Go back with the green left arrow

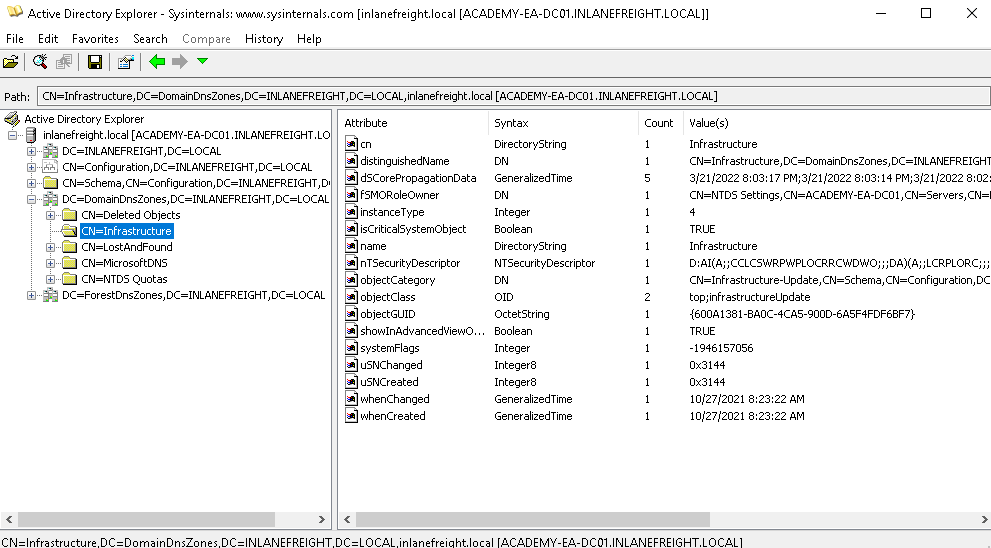(157, 61)
